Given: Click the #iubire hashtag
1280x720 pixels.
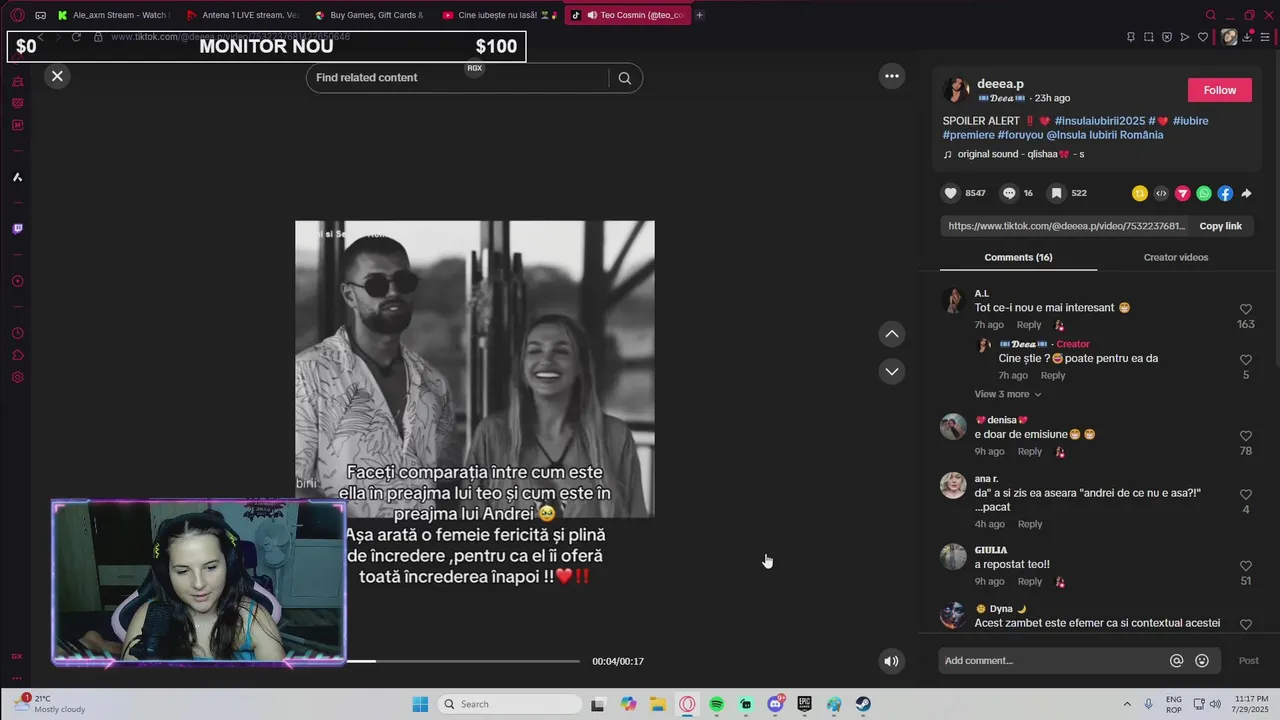Looking at the screenshot, I should pyautogui.click(x=1190, y=121).
